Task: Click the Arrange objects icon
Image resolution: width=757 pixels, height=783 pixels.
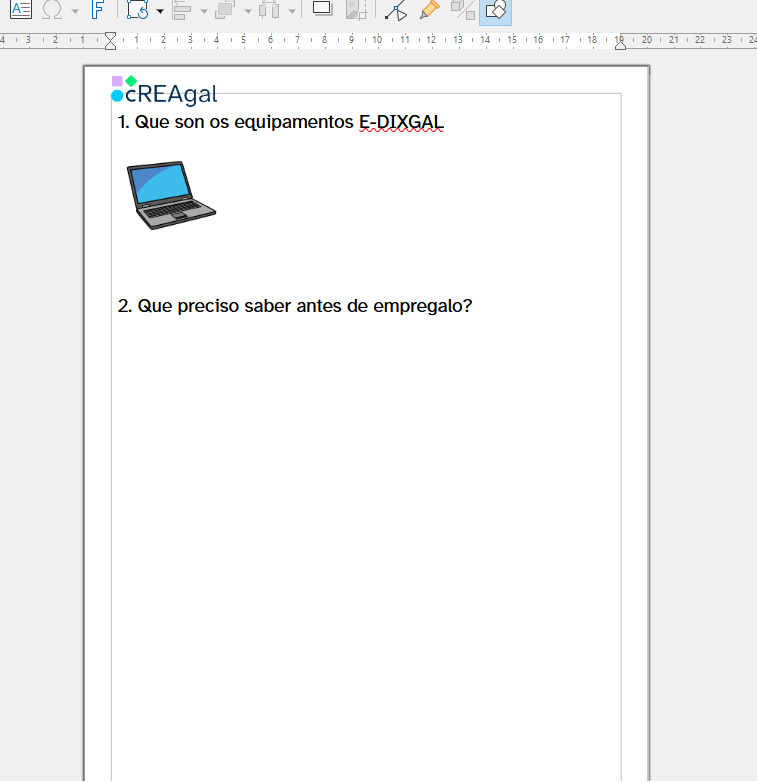Action: click(x=225, y=10)
